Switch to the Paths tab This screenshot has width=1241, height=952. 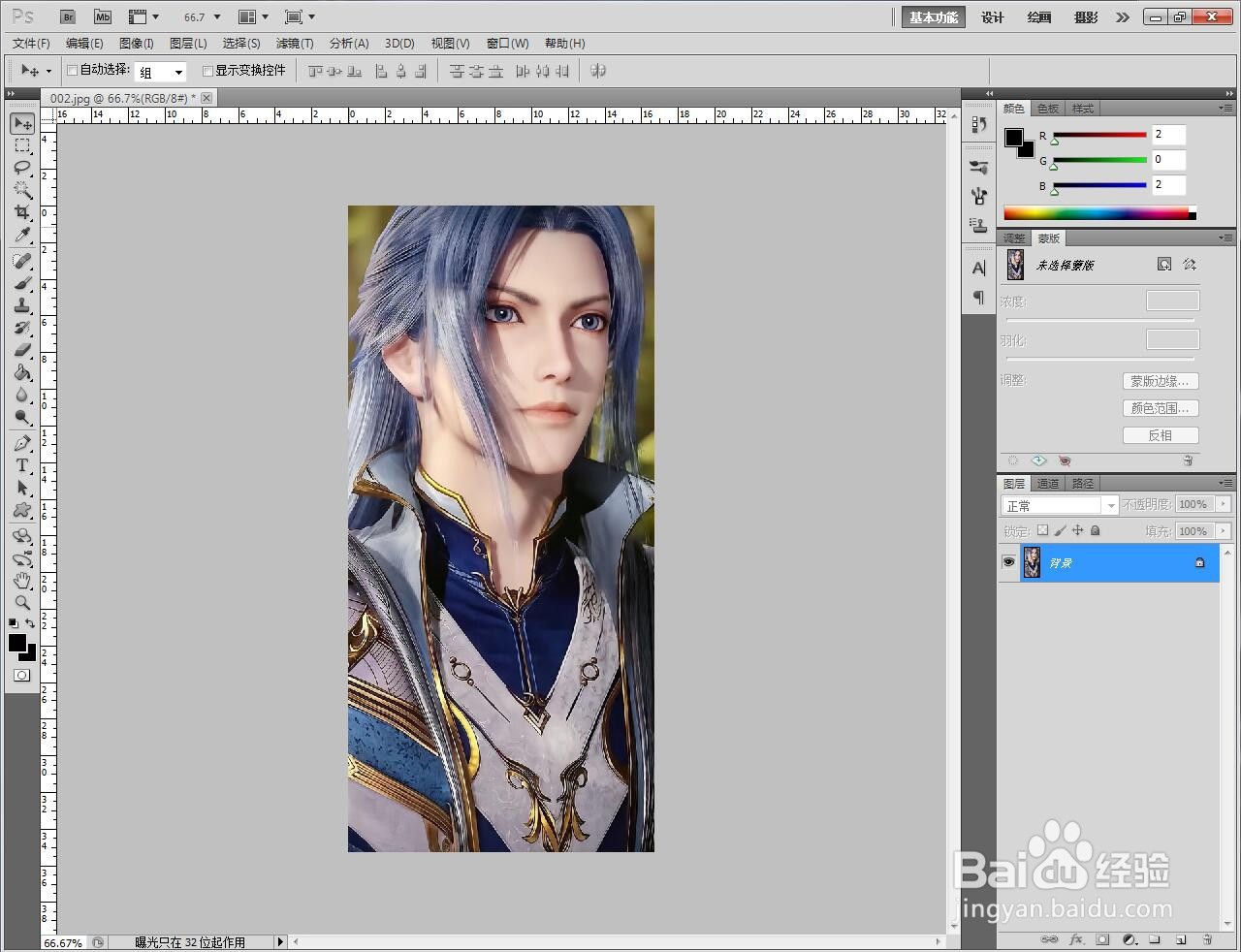pyautogui.click(x=1083, y=483)
